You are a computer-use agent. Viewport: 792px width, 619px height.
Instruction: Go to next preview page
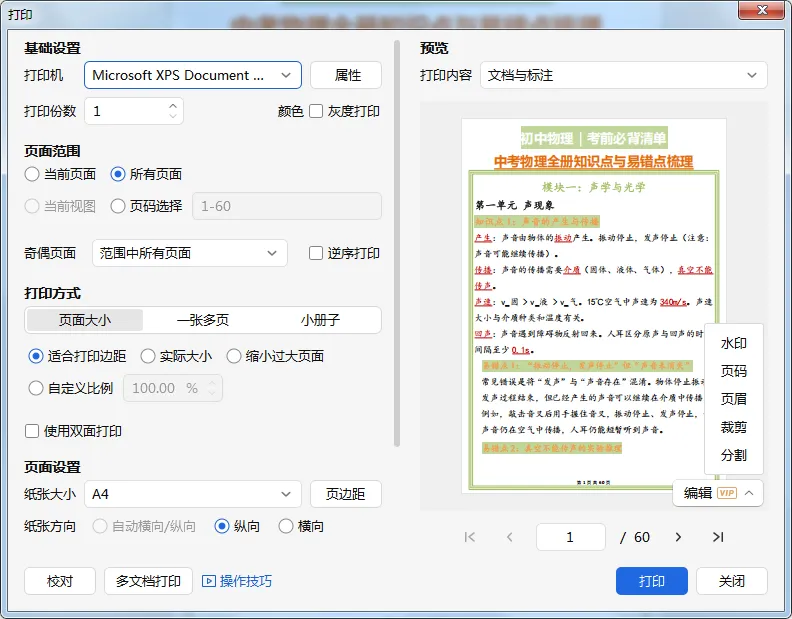678,537
